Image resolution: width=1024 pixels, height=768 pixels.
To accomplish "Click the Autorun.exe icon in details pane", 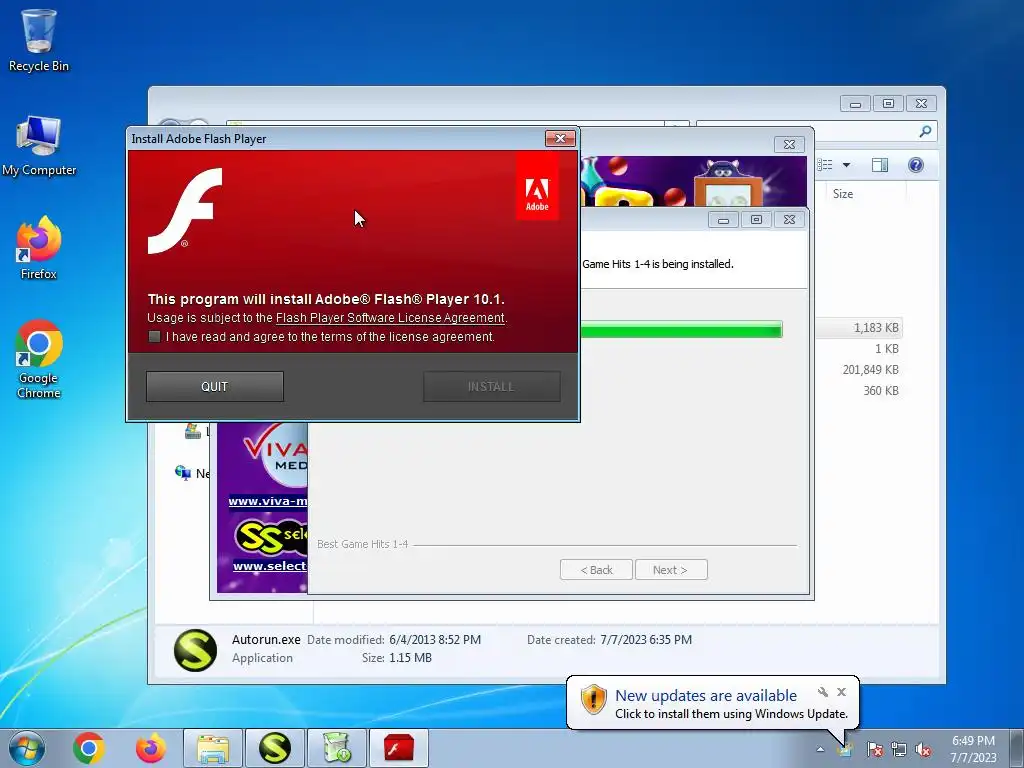I will [195, 650].
